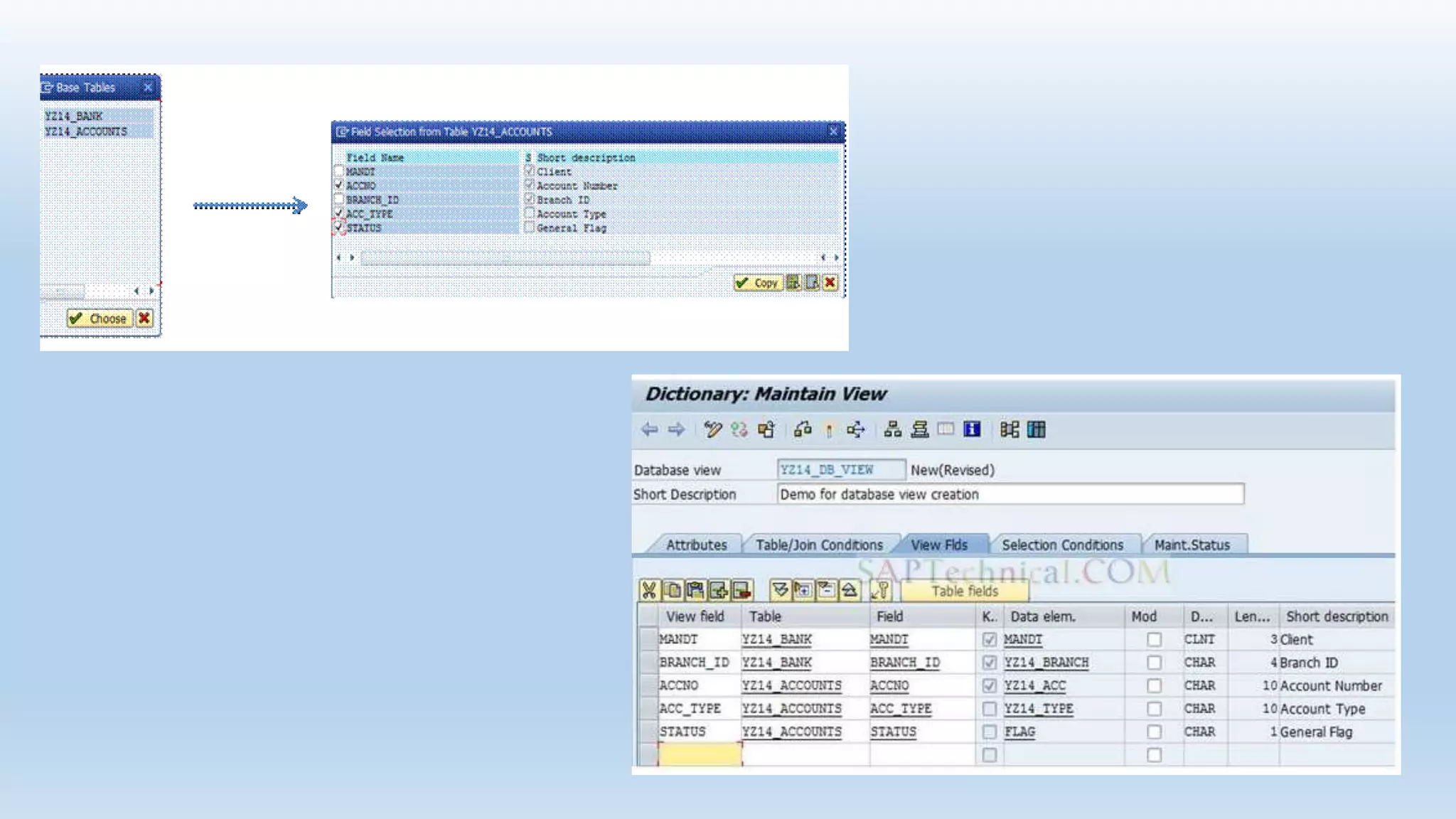Click the Copy button in field selection
Screen dimensions: 1456x819
click(x=758, y=283)
